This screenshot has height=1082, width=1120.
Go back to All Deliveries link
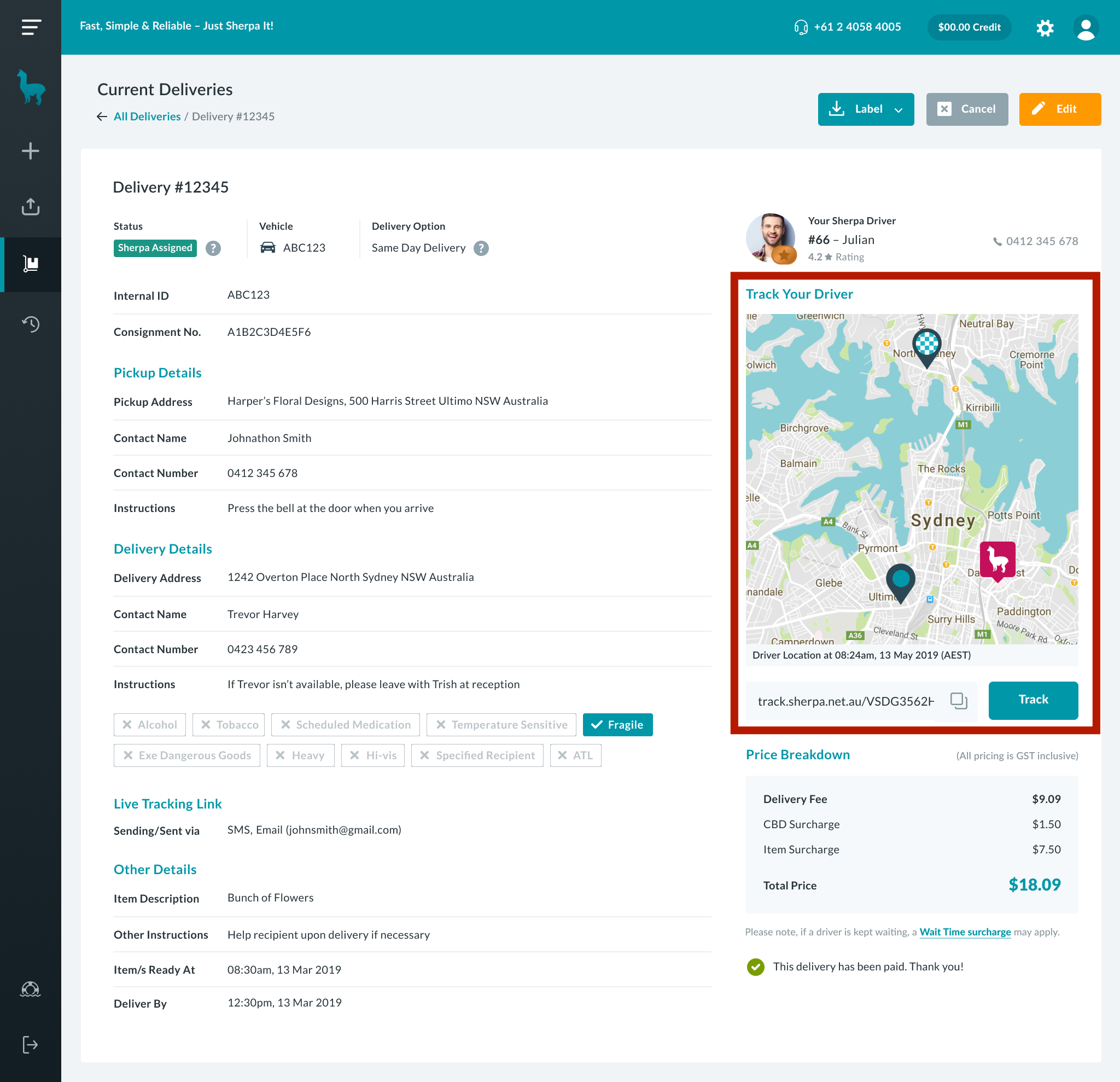pyautogui.click(x=147, y=117)
